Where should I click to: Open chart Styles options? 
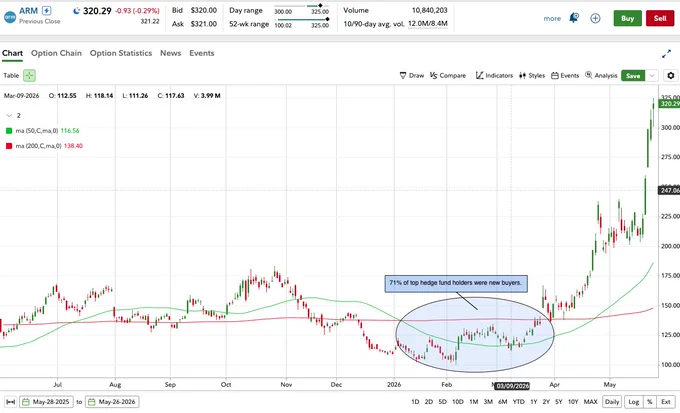[532, 75]
